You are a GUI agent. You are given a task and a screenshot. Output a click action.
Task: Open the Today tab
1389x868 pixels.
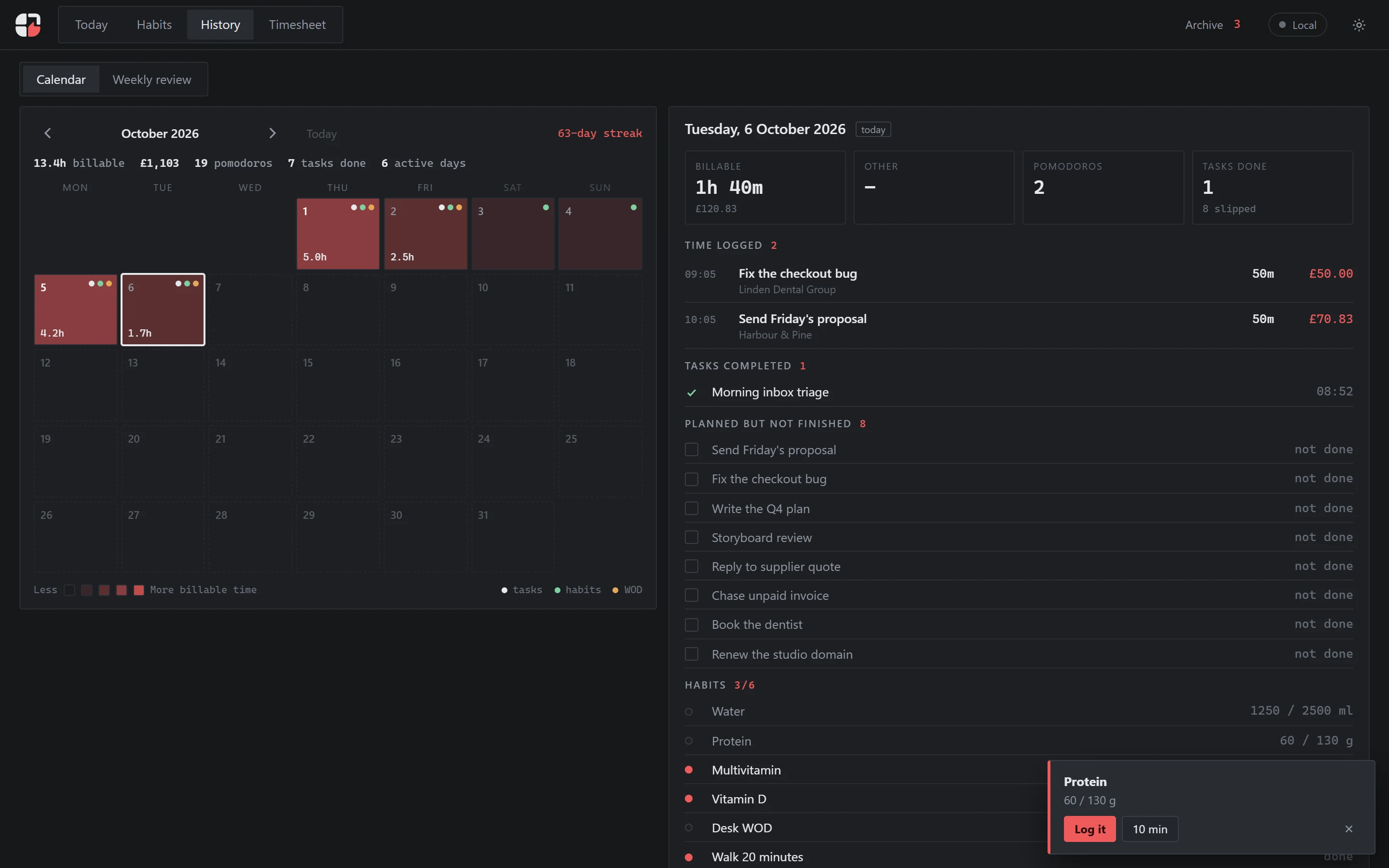pyautogui.click(x=91, y=25)
